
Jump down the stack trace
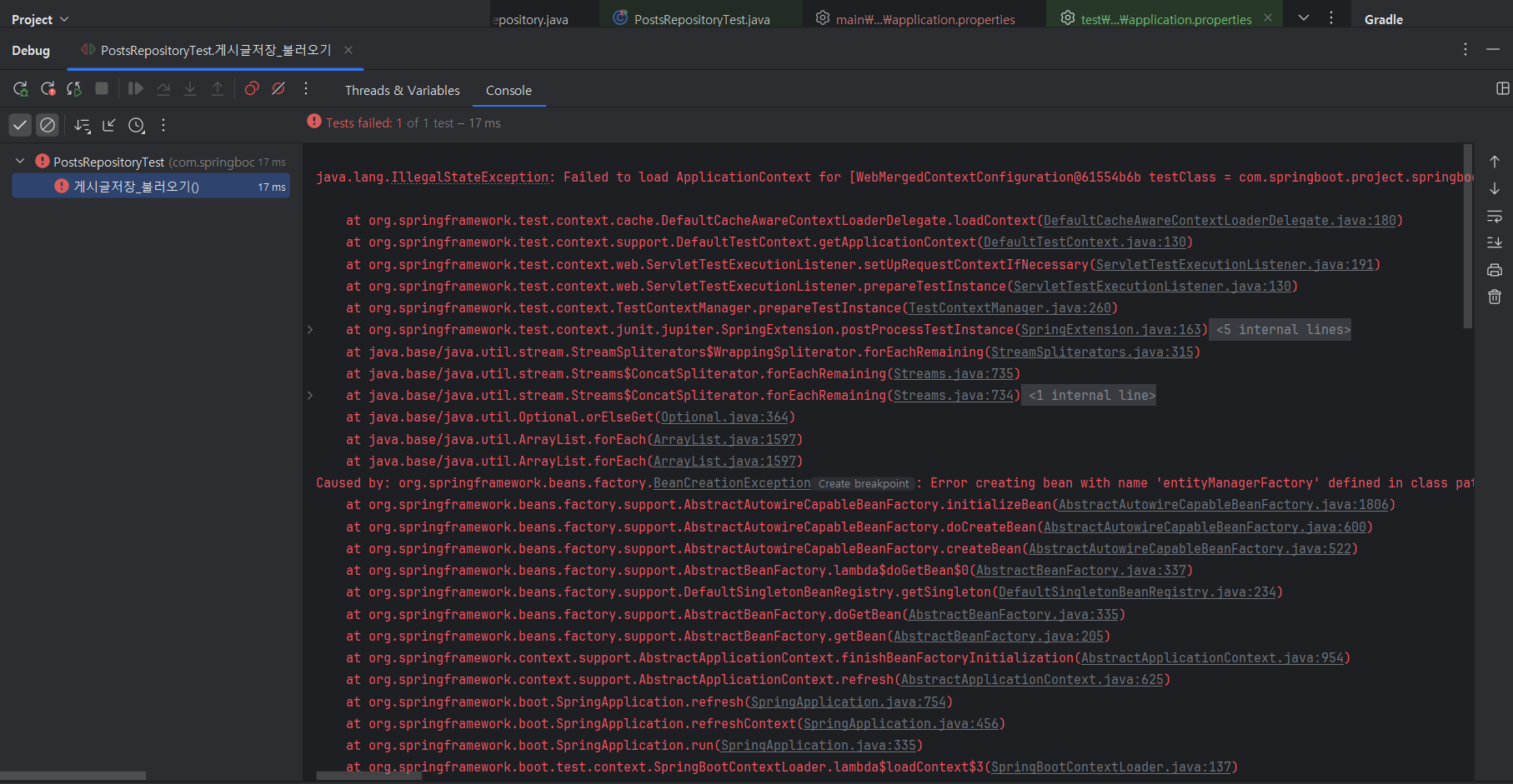coord(1495,188)
